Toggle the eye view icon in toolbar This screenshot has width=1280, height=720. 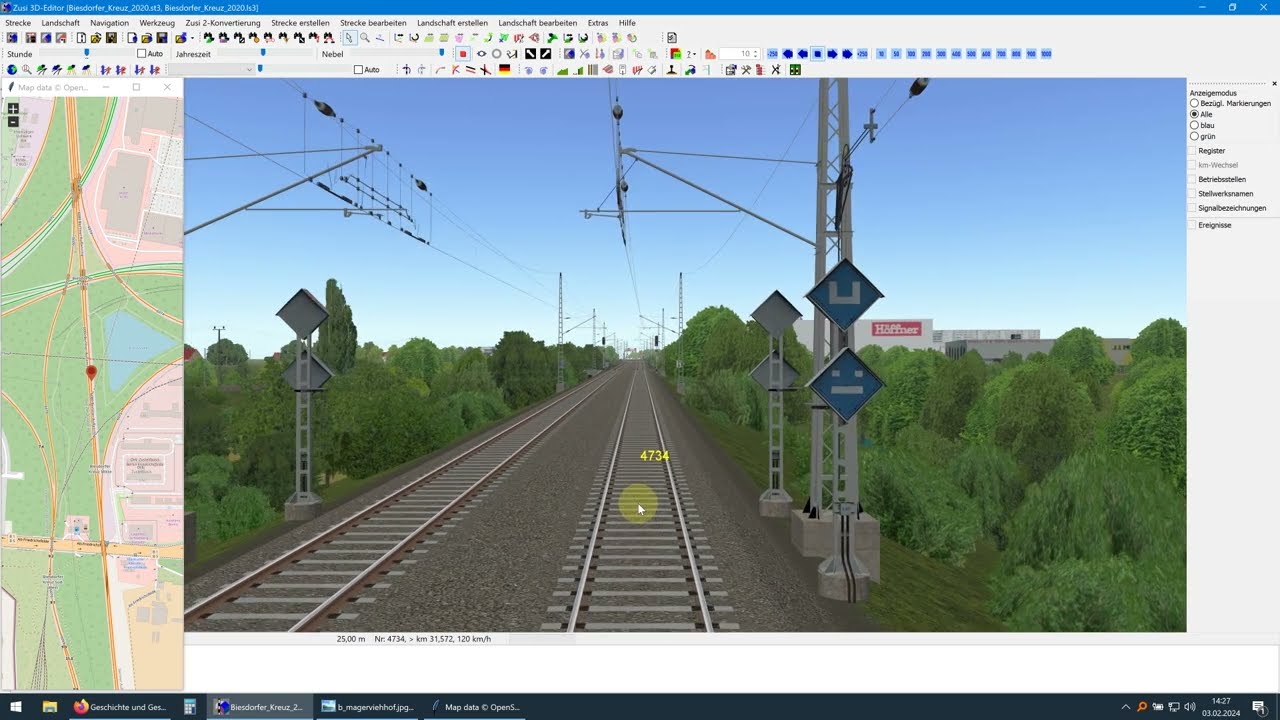pyautogui.click(x=481, y=54)
